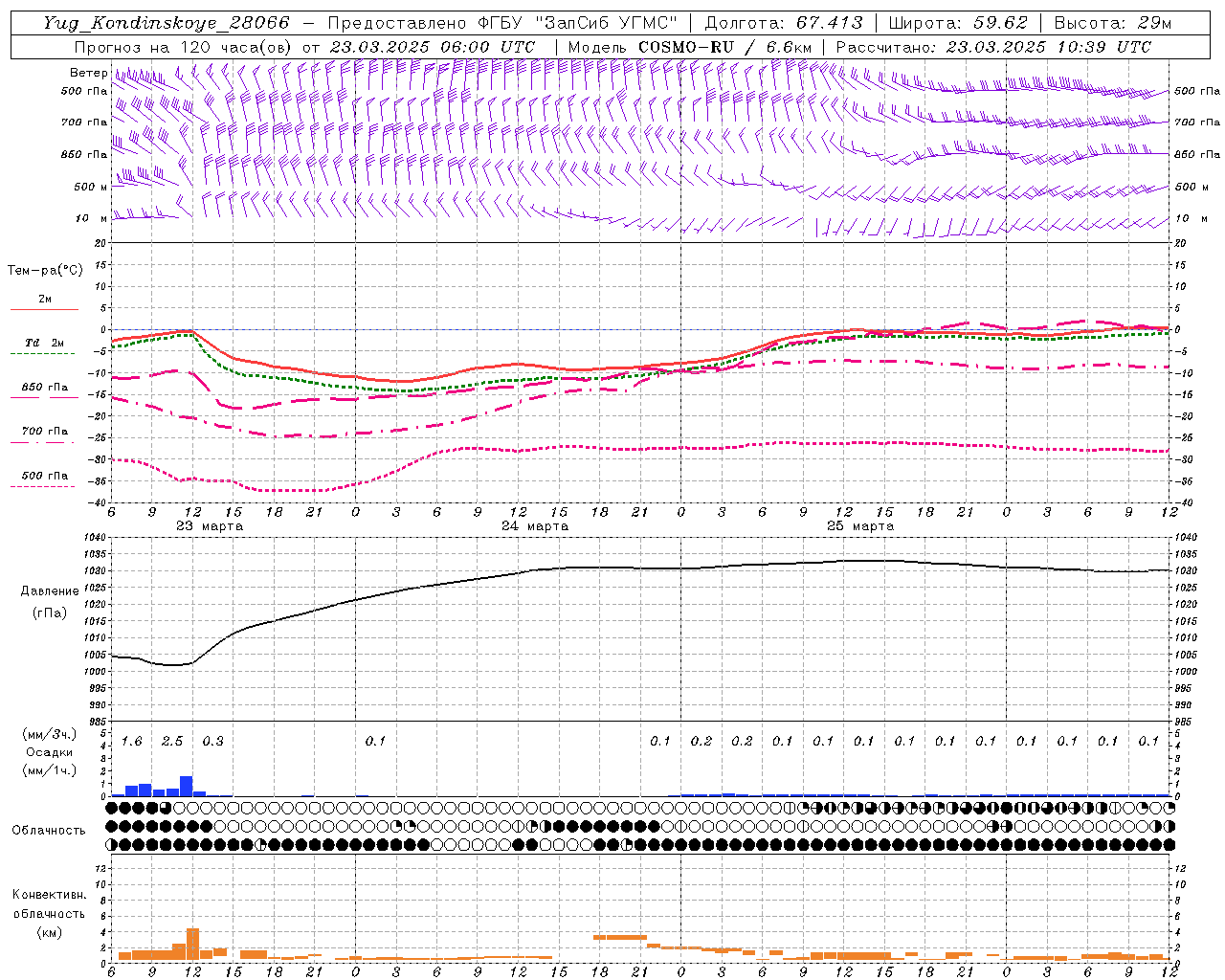Viewport: 1225px width, 980px height.
Task: Click the tallest orange convective cloud bar
Action: 192,944
